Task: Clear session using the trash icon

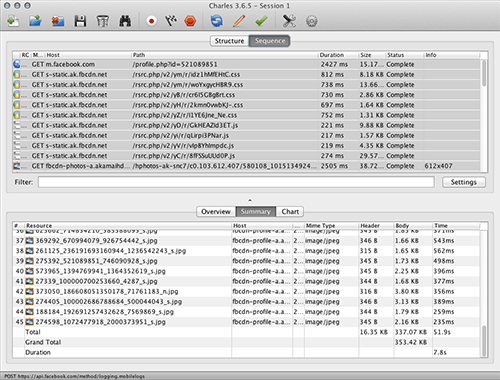Action: [102, 21]
